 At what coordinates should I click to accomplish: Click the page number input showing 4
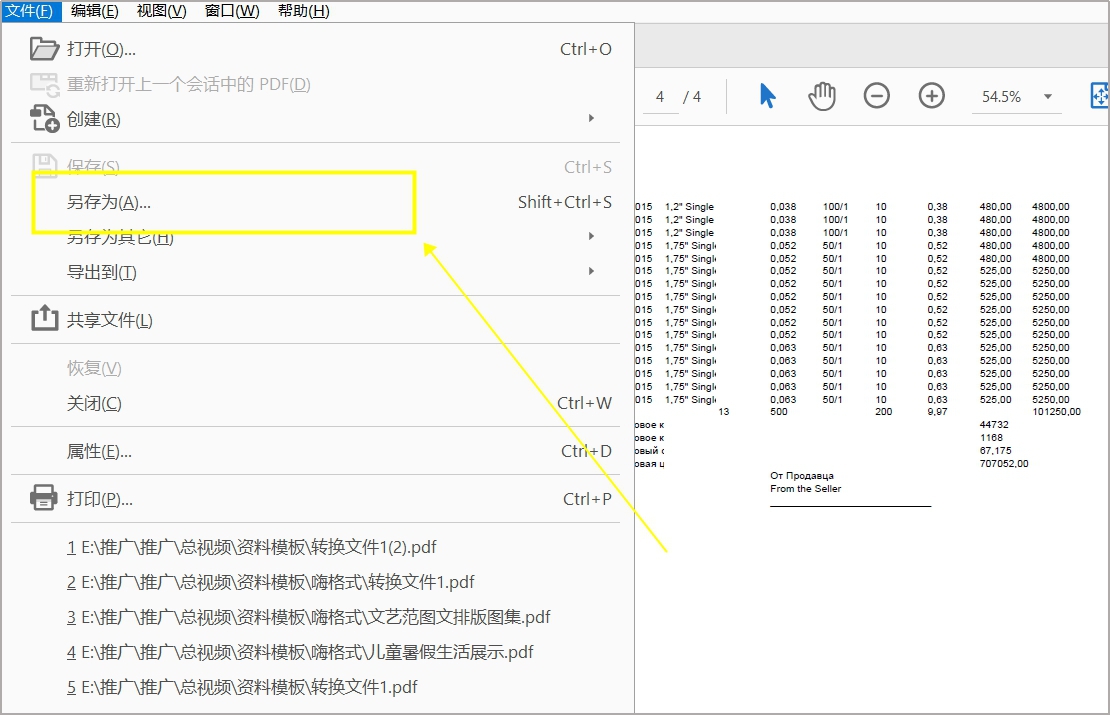659,95
